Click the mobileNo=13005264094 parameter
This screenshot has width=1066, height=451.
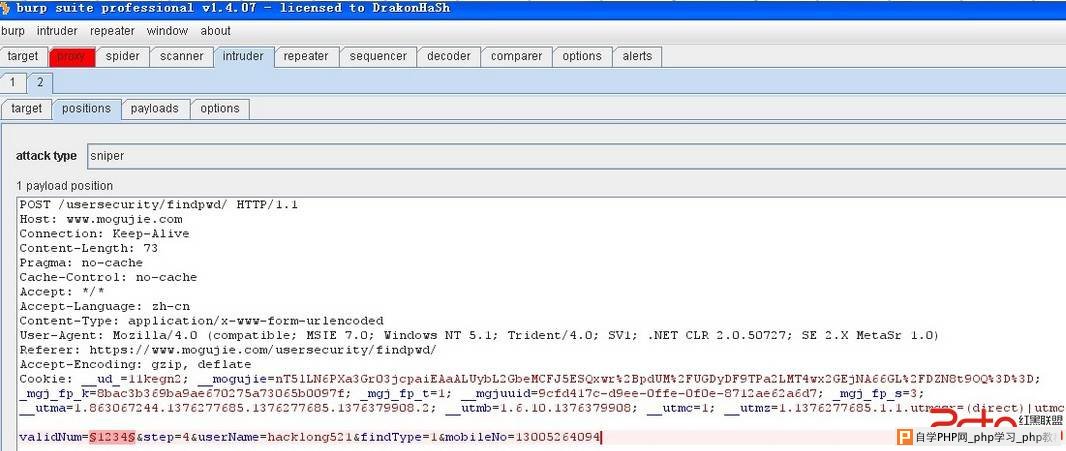coord(523,437)
